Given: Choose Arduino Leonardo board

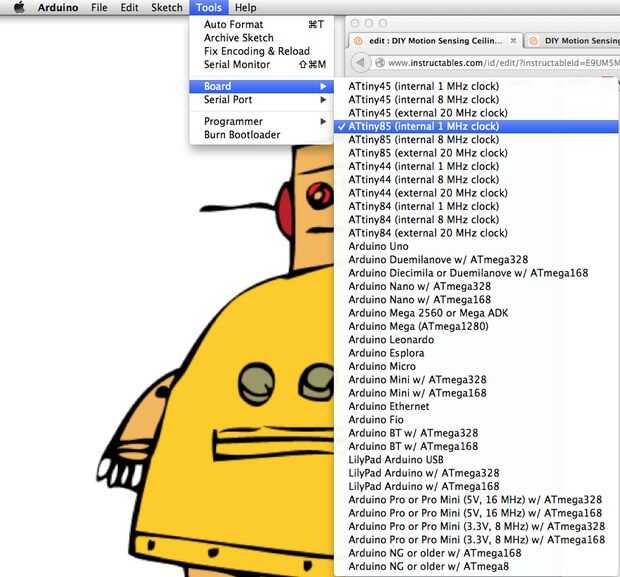Looking at the screenshot, I should coord(476,340).
